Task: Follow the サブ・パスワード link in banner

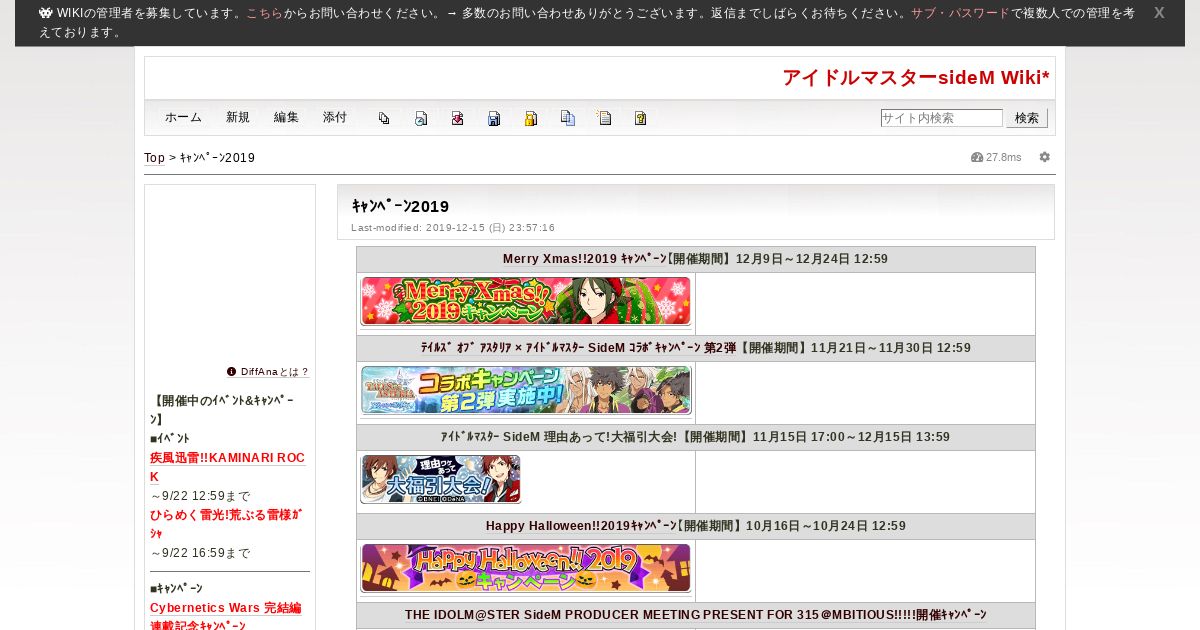Action: tap(960, 13)
